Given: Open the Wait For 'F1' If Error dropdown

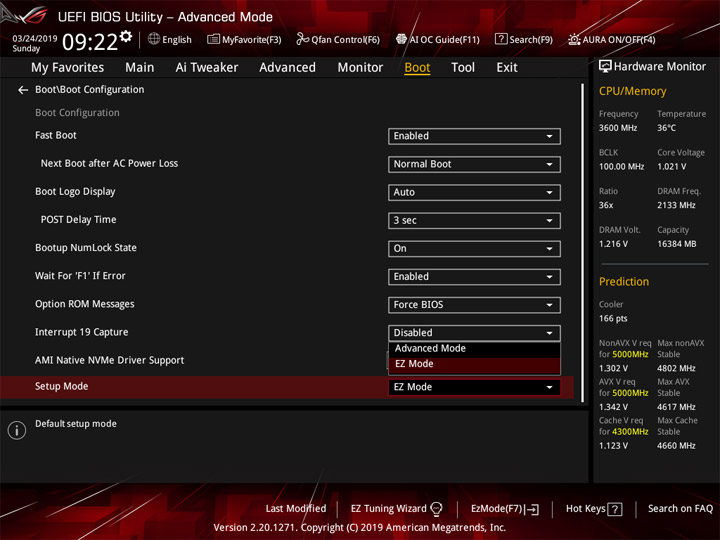Looking at the screenshot, I should tap(474, 277).
